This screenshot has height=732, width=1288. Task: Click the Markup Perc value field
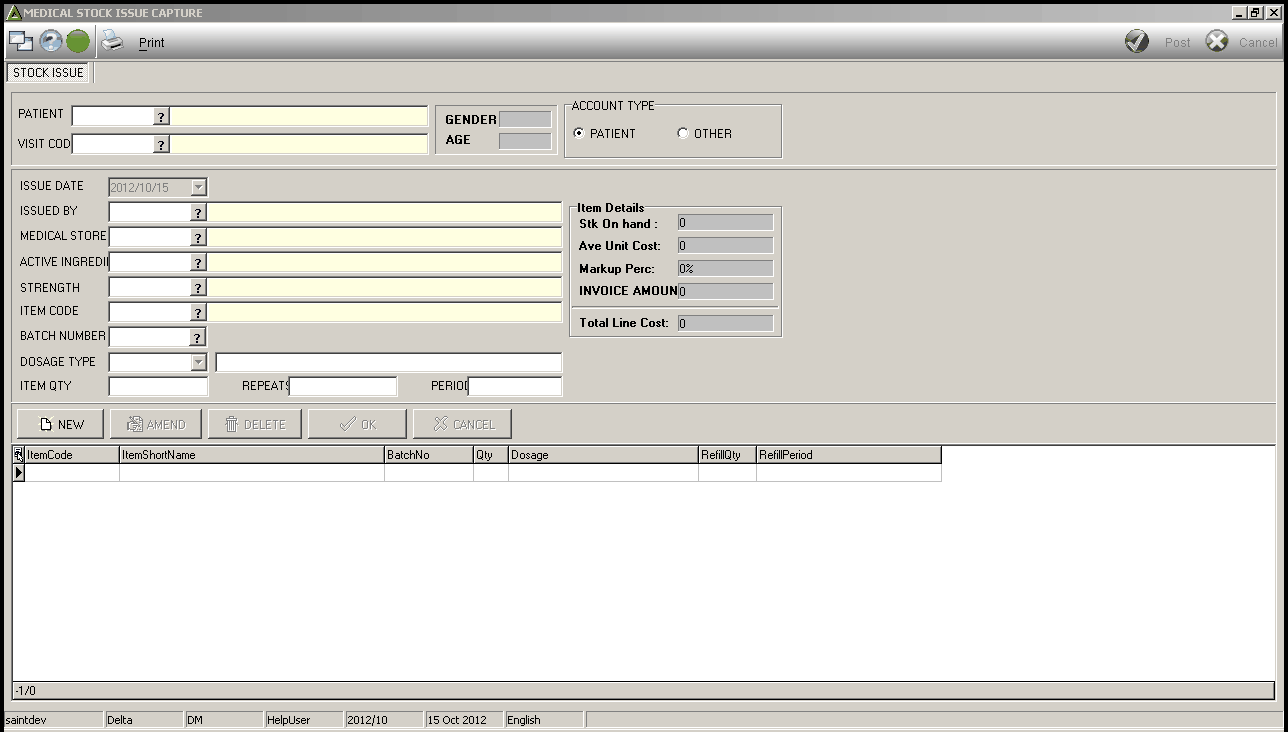click(x=725, y=269)
